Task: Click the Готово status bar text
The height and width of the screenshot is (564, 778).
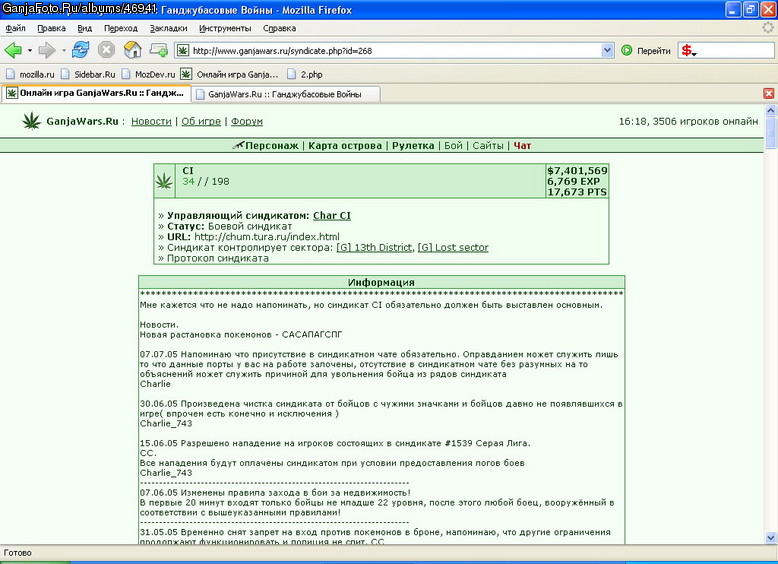Action: click(x=18, y=553)
